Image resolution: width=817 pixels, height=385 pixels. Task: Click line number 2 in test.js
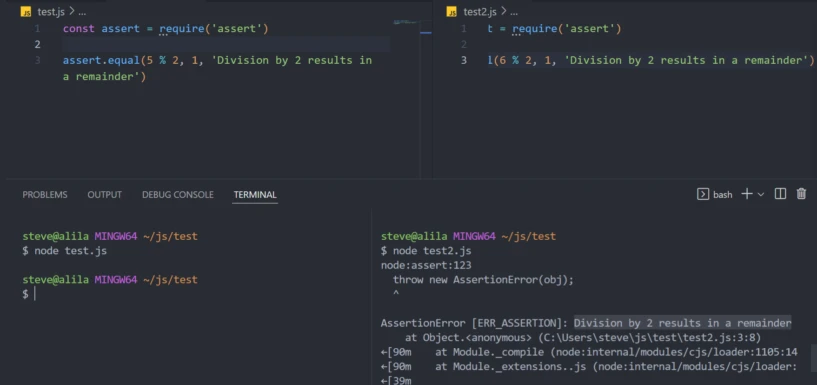(x=38, y=44)
